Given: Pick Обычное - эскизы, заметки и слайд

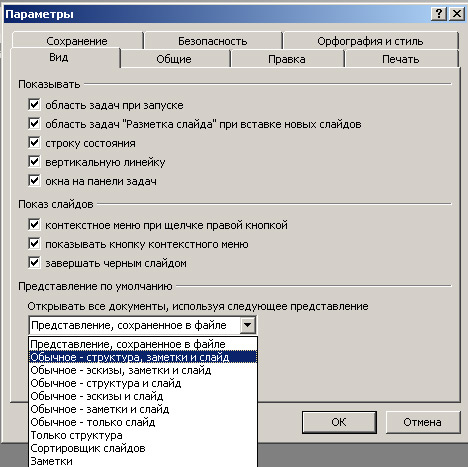Looking at the screenshot, I should (x=143, y=370).
